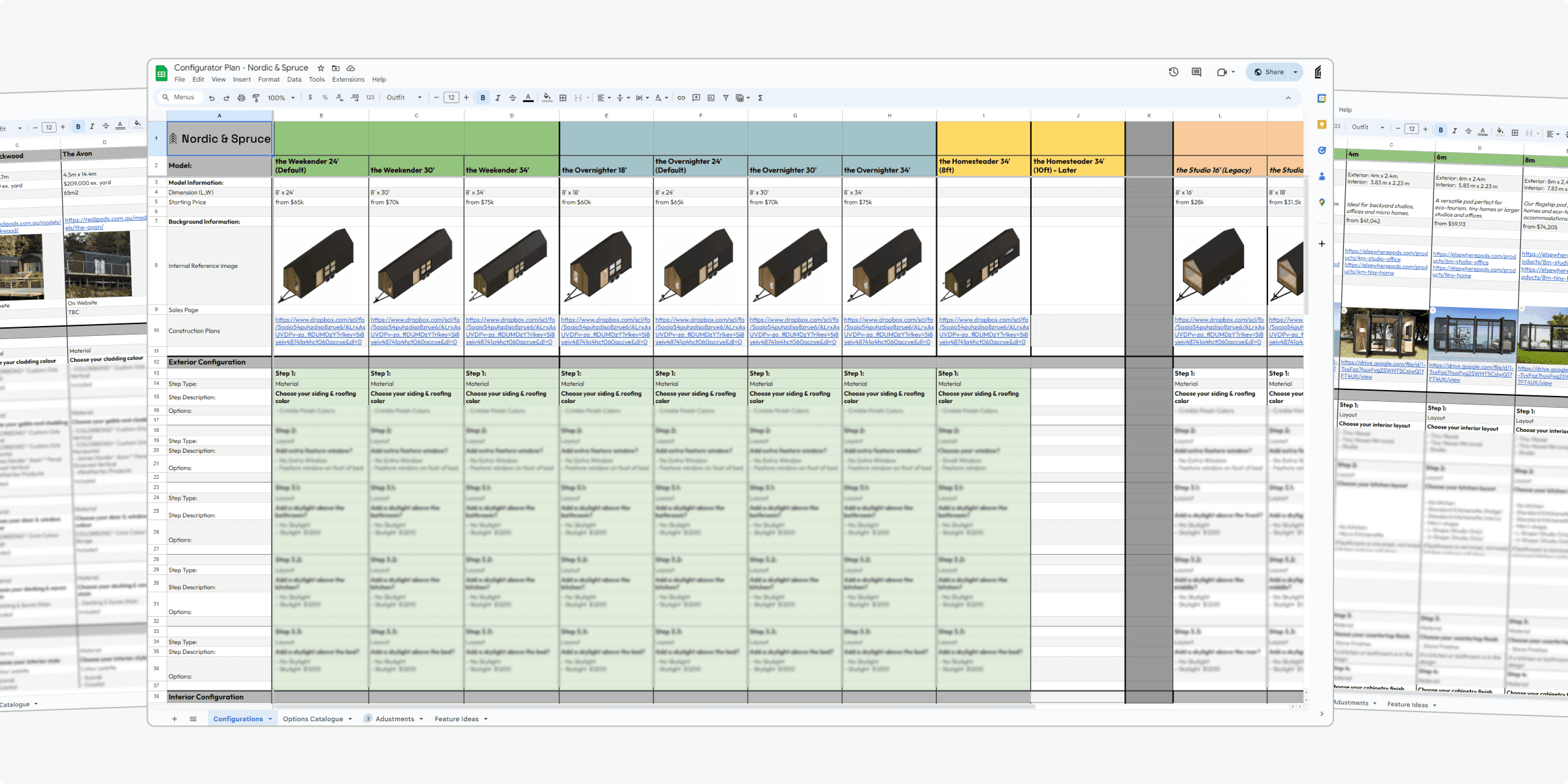This screenshot has height=784, width=1568.
Task: Expand the Share button dropdown arrow
Action: click(x=1296, y=72)
